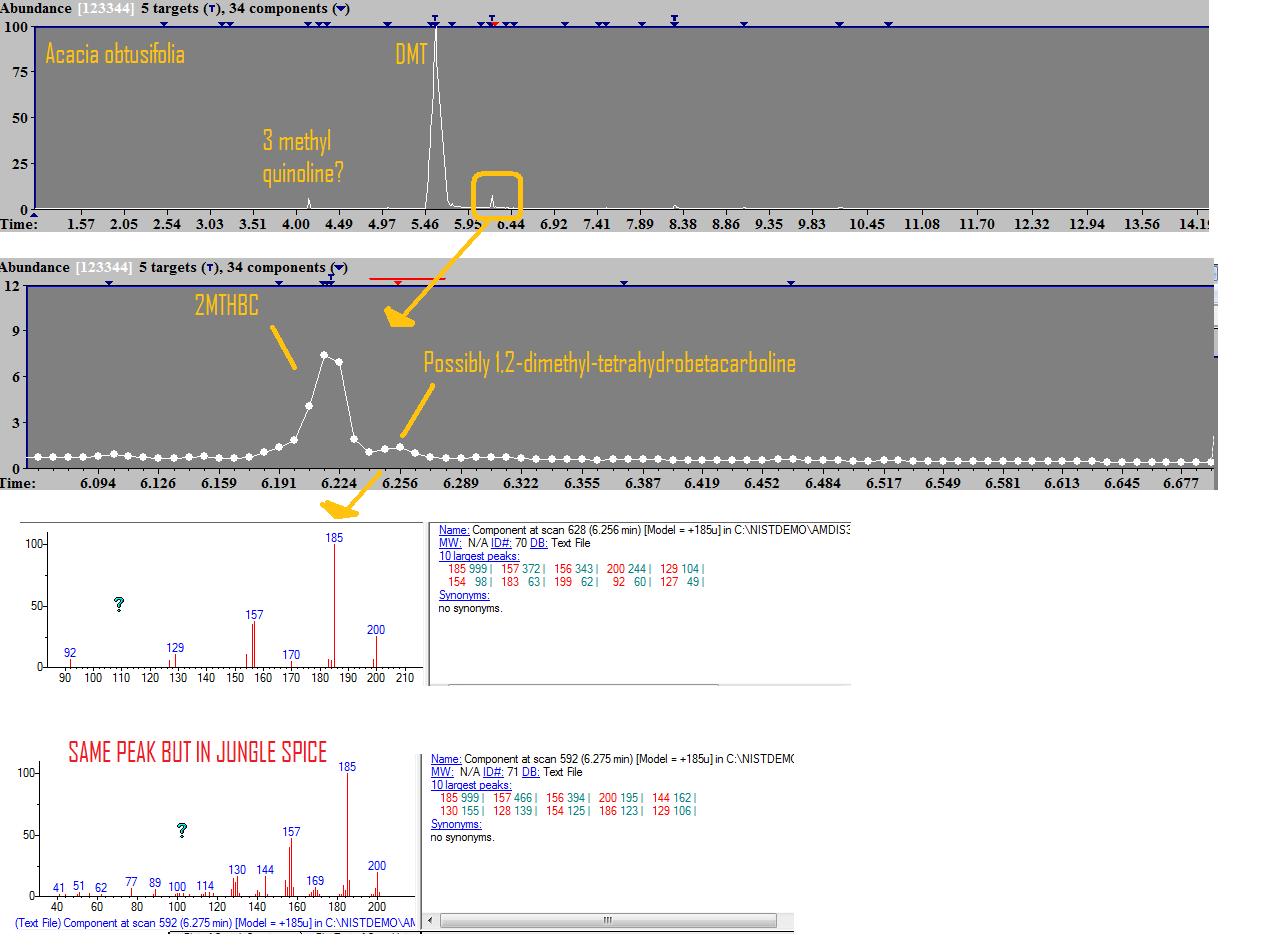Image resolution: width=1280 pixels, height=948 pixels.
Task: Open the 10 largest peaks link for scan 592
Action: pyautogui.click(x=471, y=785)
